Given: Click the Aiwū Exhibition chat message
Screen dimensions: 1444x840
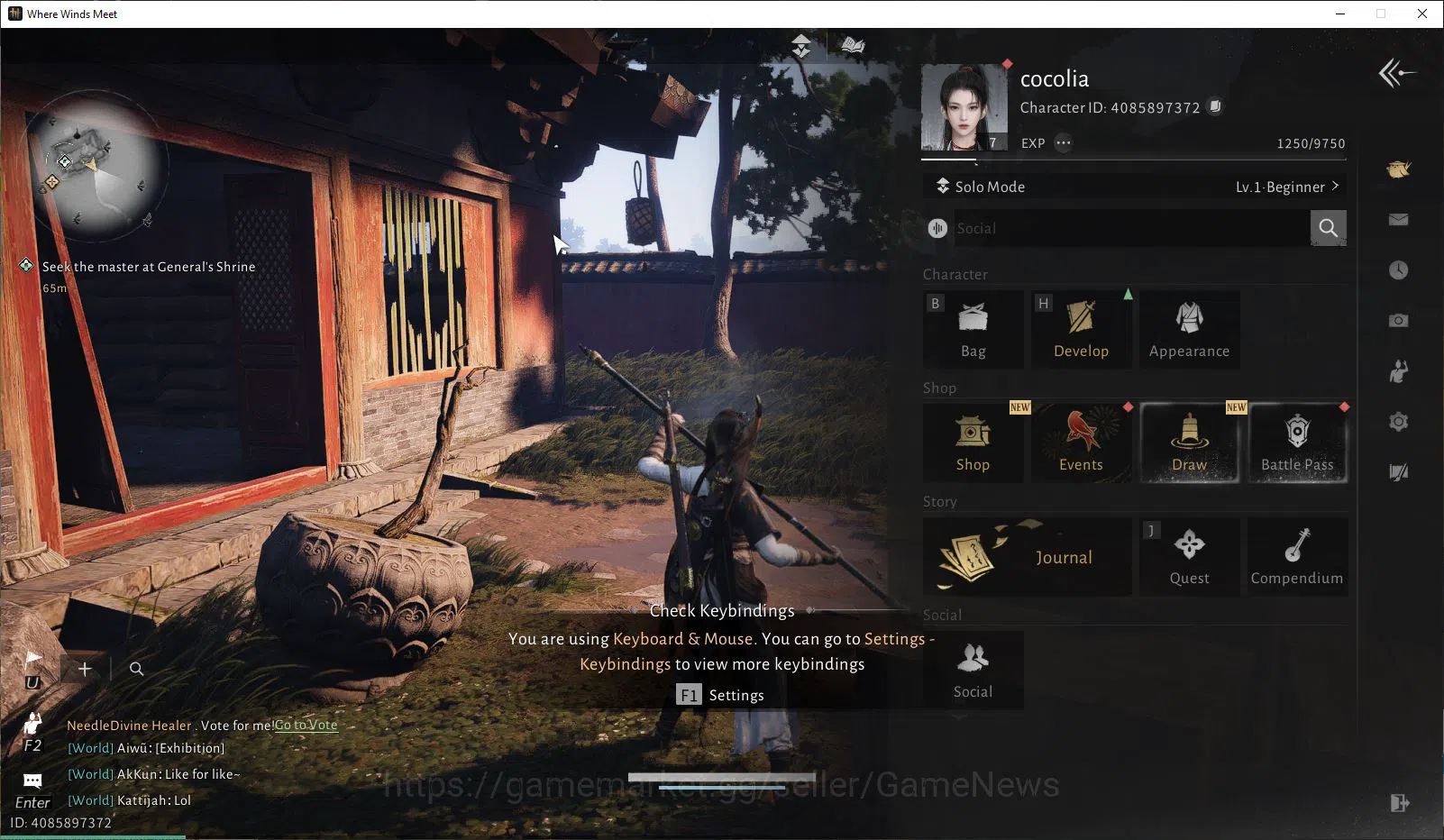Looking at the screenshot, I should coord(146,748).
